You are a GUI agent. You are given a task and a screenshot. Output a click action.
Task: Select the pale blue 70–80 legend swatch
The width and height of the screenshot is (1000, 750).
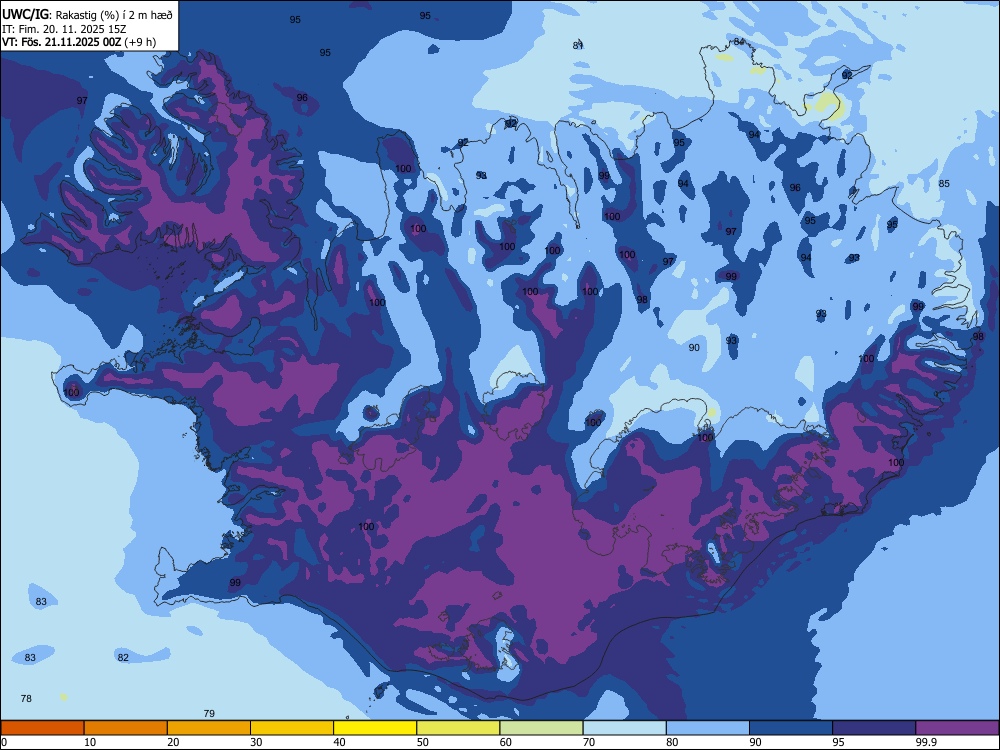pyautogui.click(x=625, y=728)
